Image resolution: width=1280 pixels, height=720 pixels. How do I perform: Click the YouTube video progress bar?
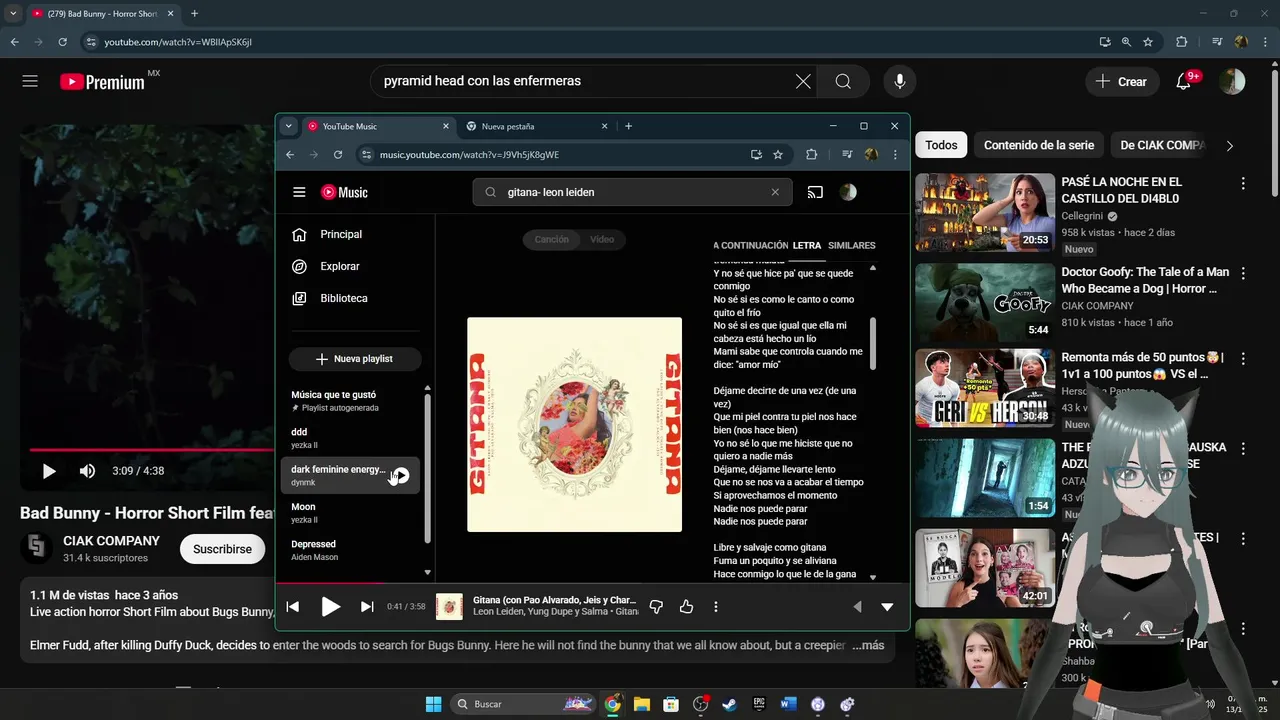(x=150, y=450)
